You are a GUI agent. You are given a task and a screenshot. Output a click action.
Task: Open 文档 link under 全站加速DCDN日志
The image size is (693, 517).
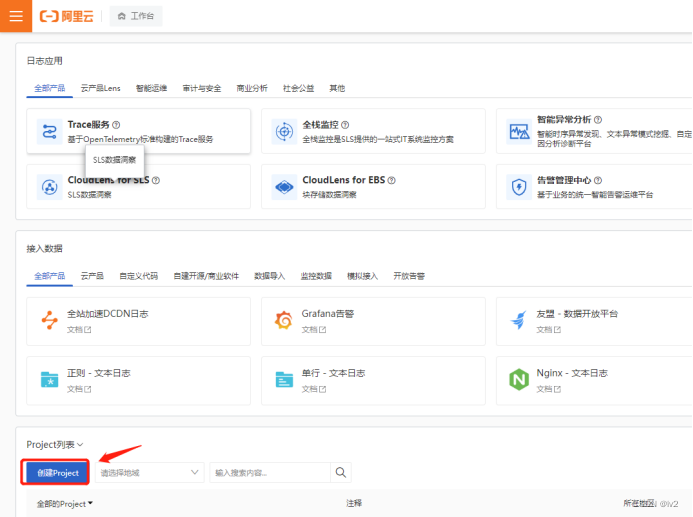(x=79, y=330)
